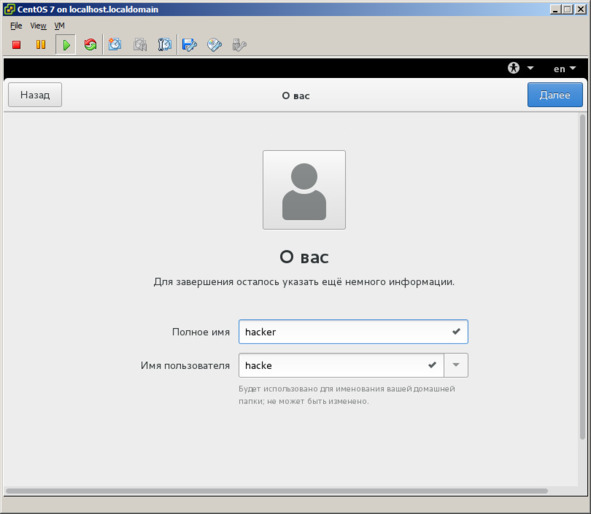Viewport: 591px width, 514px height.
Task: Click the user avatar picture placeholder
Action: 304,190
